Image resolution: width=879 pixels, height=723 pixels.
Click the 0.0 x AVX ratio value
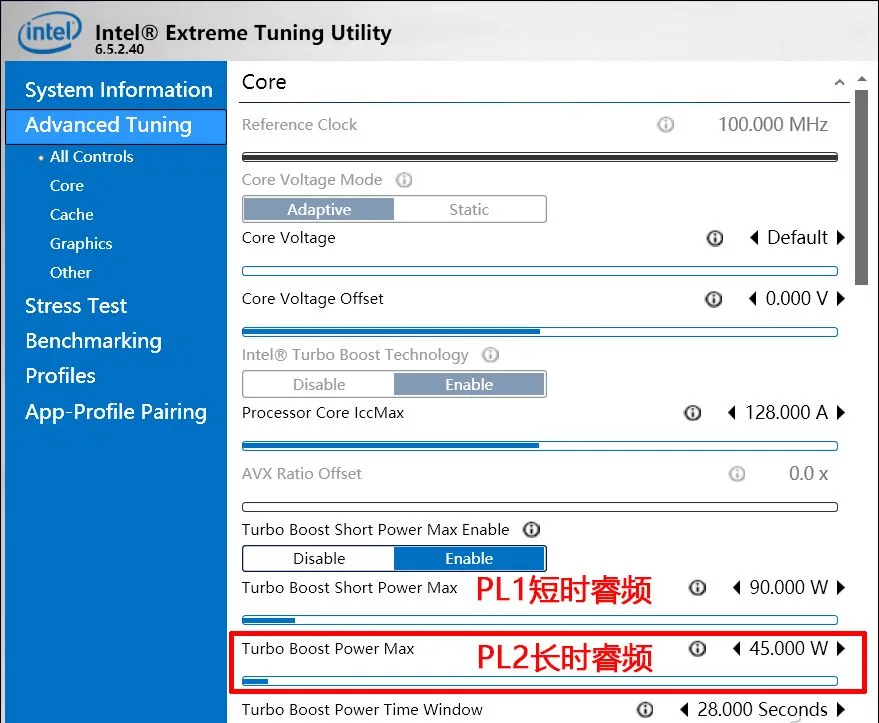tap(808, 474)
